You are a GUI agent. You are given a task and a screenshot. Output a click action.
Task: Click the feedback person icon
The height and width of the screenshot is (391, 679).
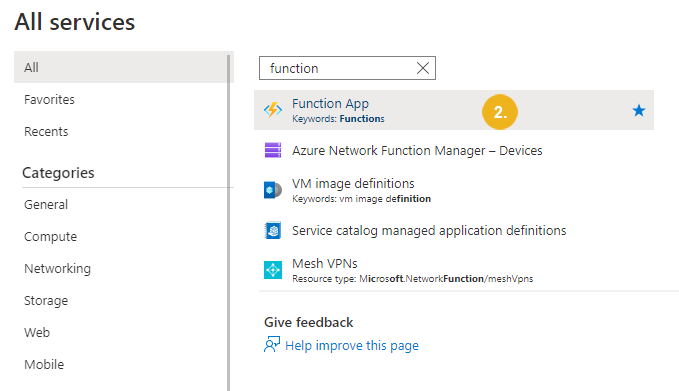pyautogui.click(x=272, y=345)
